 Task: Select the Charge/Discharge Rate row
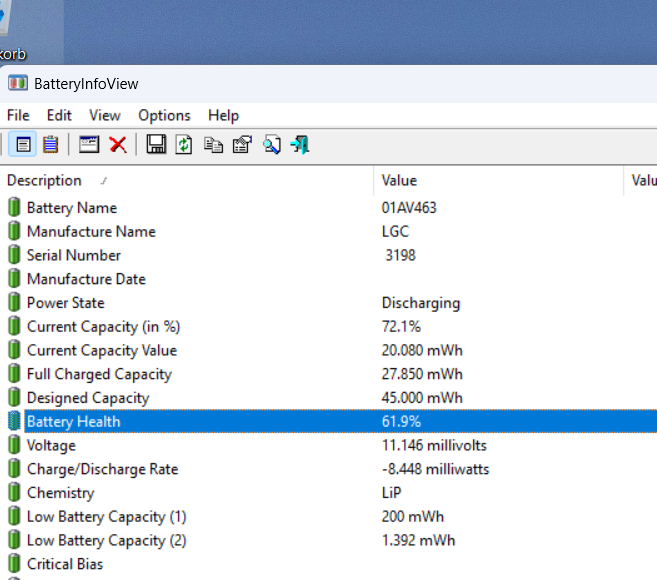(328, 469)
